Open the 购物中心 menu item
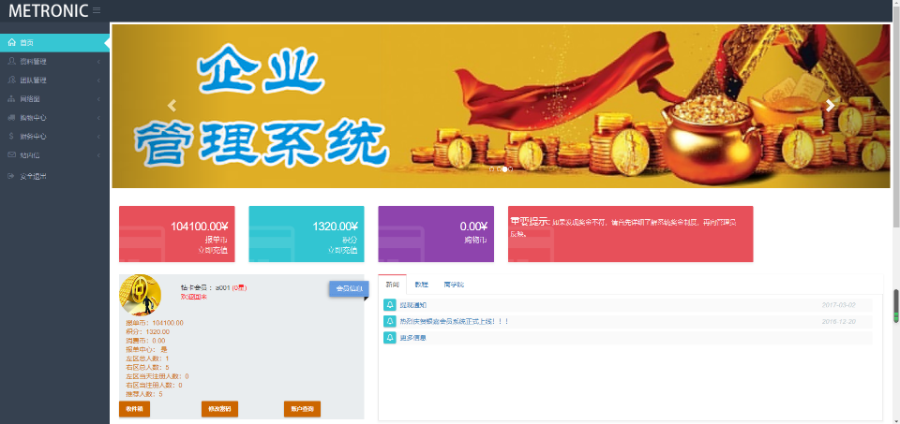The height and width of the screenshot is (424, 900). 55,118
